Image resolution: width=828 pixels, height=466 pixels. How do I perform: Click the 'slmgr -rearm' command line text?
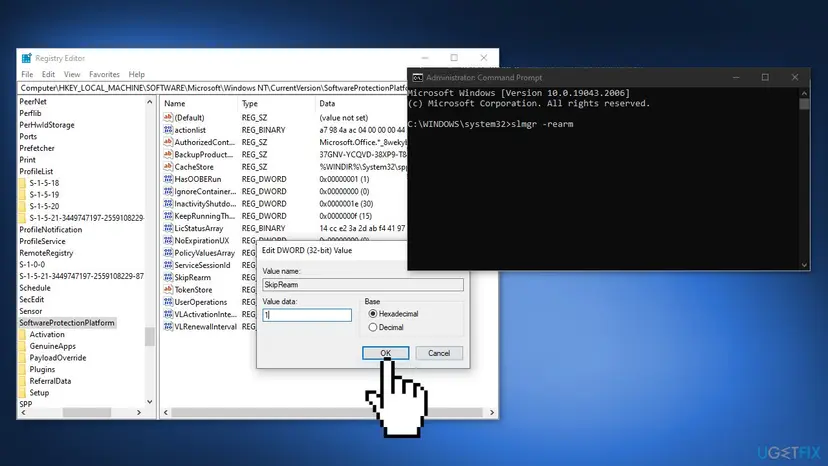click(542, 124)
